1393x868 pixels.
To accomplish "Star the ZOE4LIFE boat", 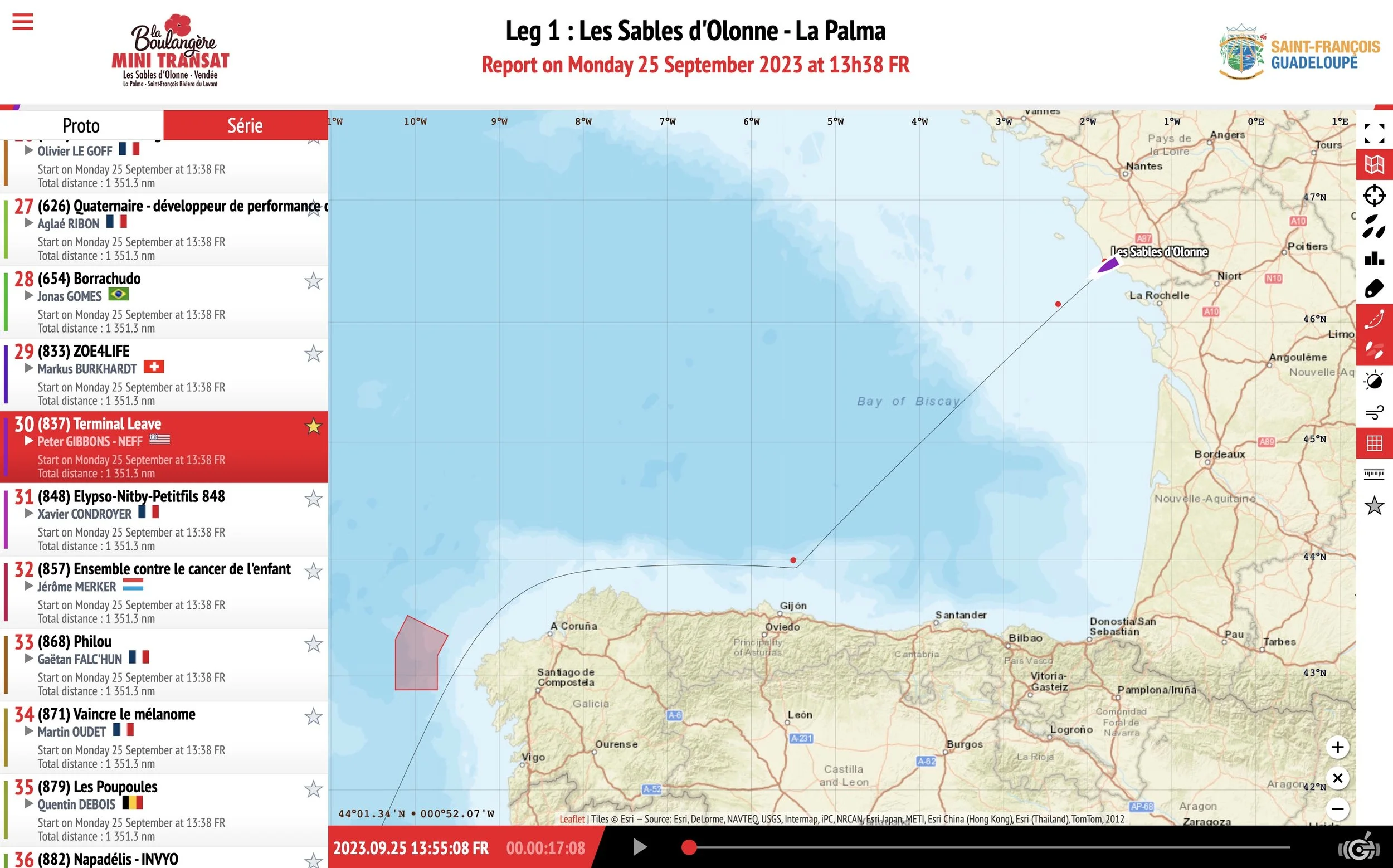I will click(x=313, y=354).
